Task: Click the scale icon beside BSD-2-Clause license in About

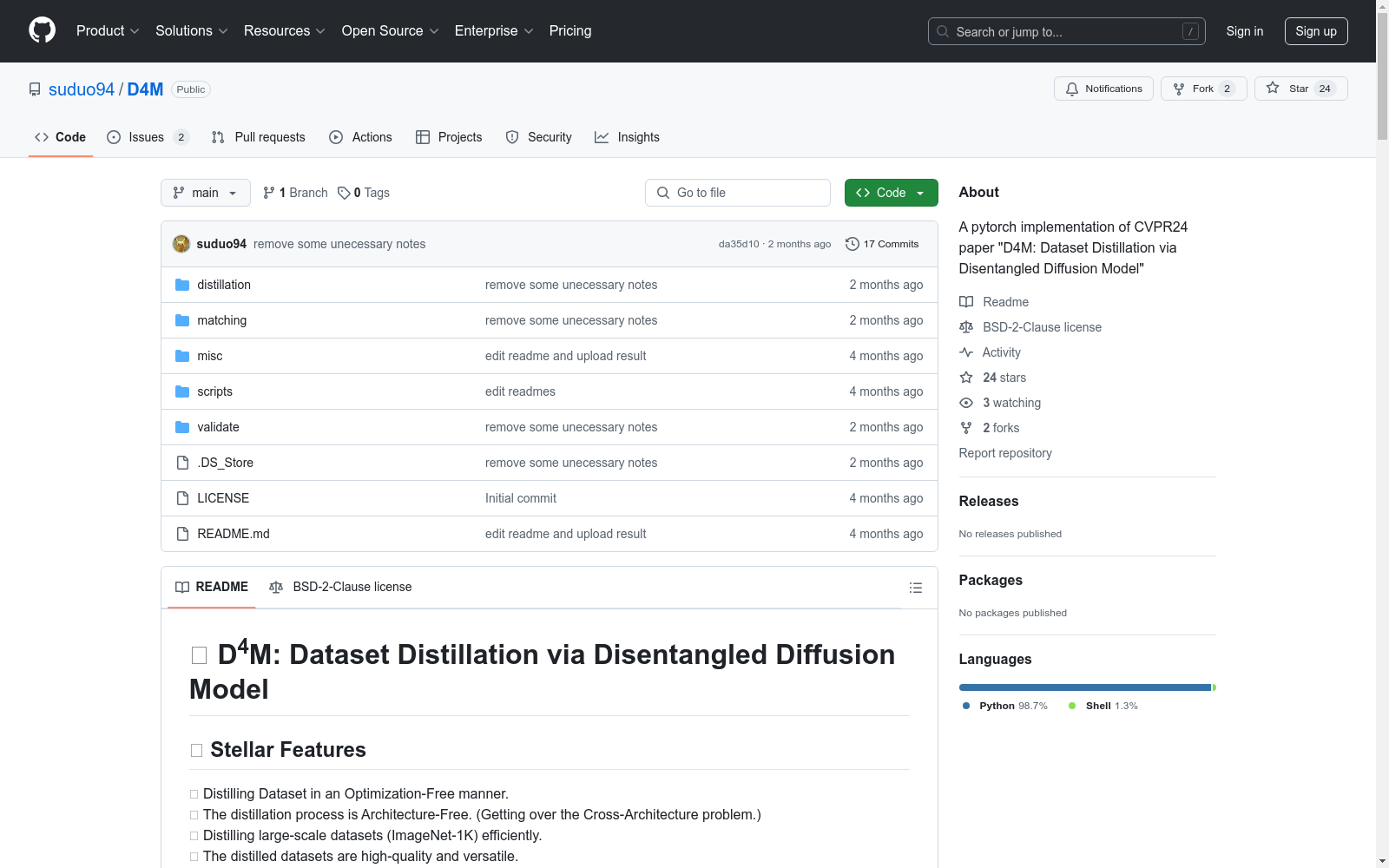Action: click(x=966, y=327)
